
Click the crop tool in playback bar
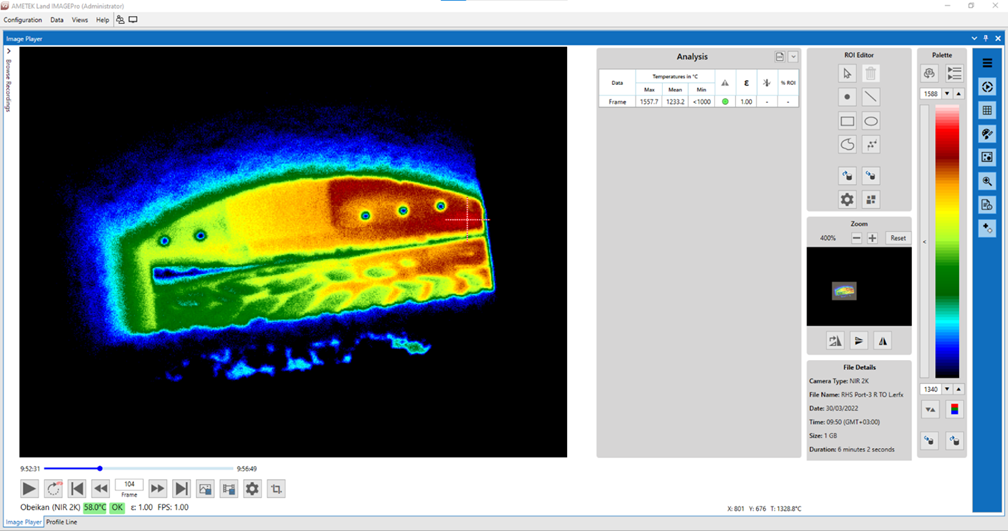(x=277, y=489)
